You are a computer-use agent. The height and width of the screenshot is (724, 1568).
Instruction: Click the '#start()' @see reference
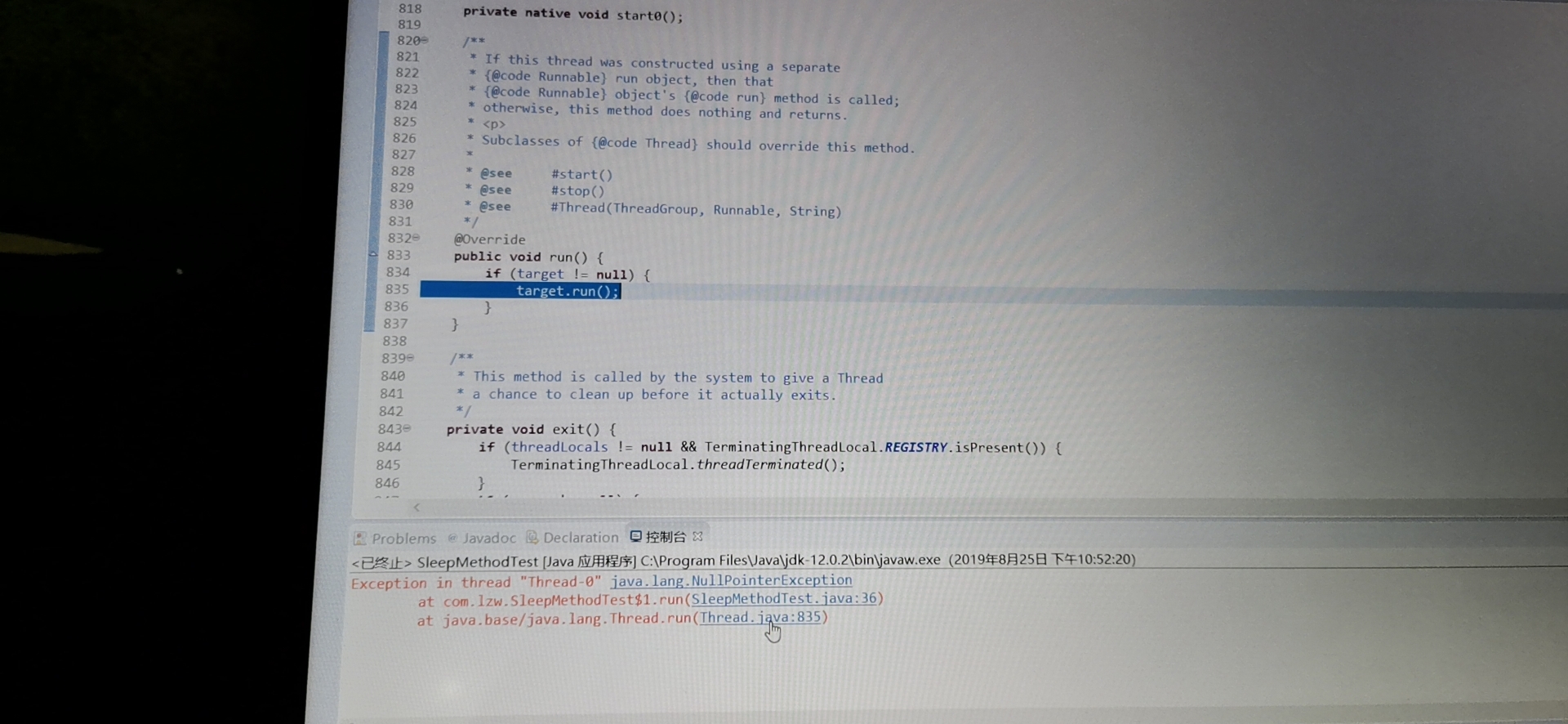[581, 174]
